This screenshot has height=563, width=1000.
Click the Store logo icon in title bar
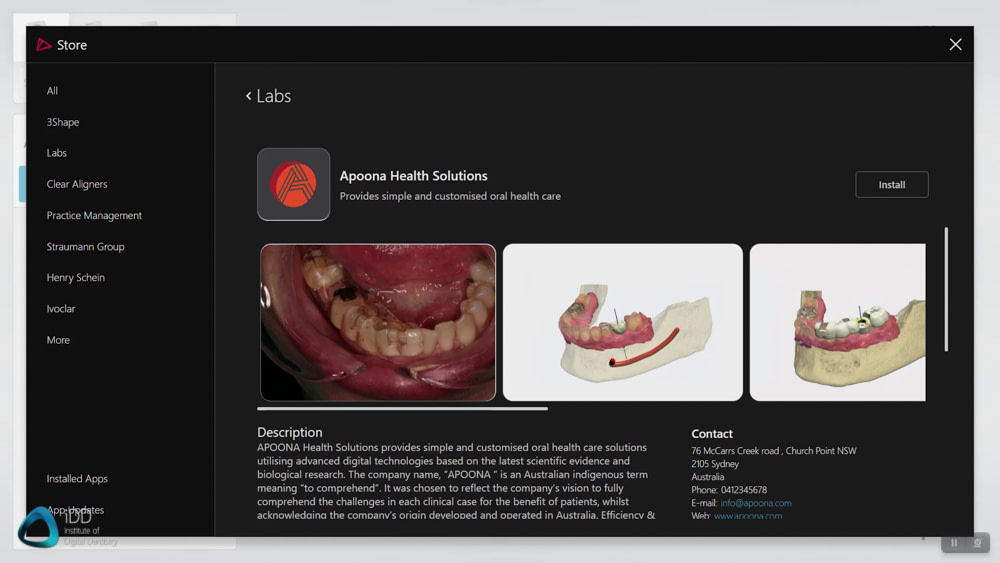tap(43, 45)
